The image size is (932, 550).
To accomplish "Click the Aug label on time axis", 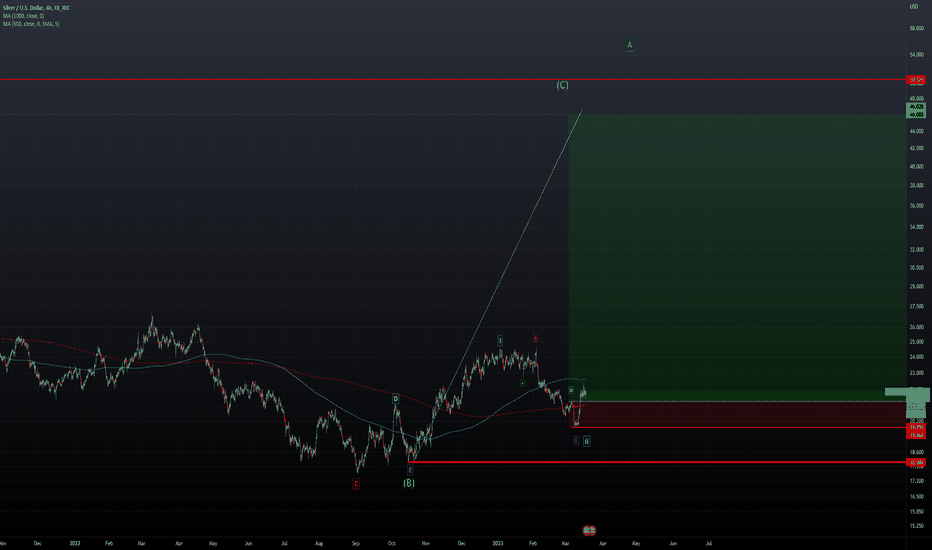I will tap(319, 543).
